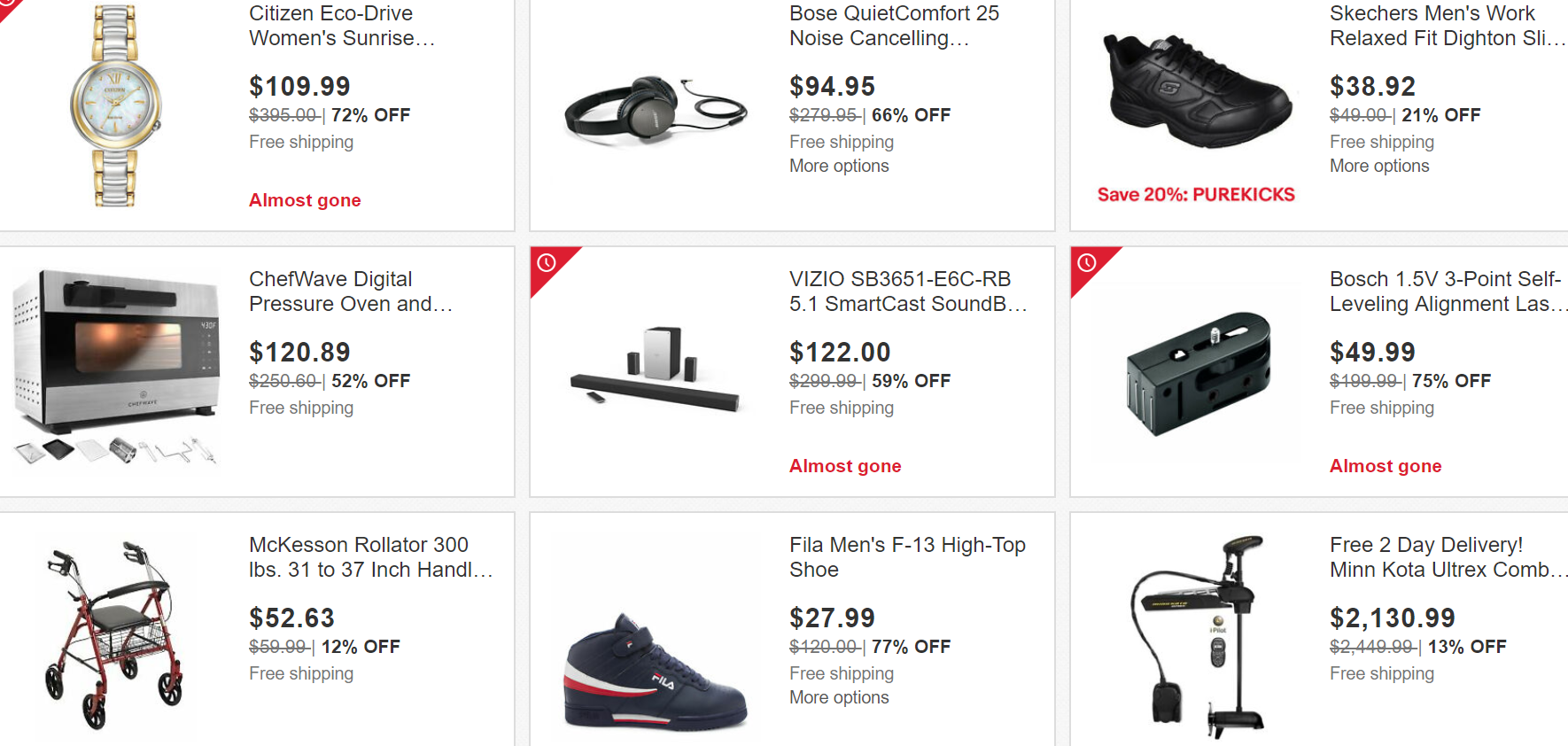The height and width of the screenshot is (746, 1568).
Task: Open Bose QuietComfort 25 Noise Cancelling link
Action: point(894,26)
